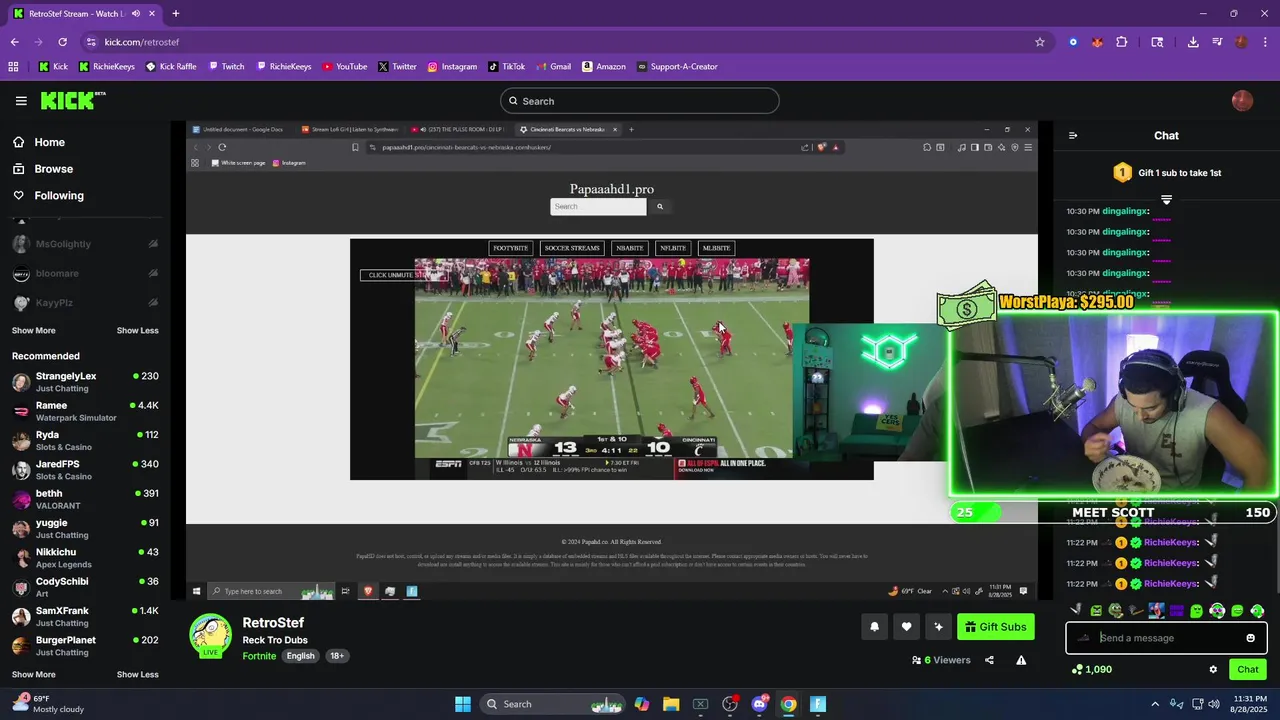Open the 1,090 channel points balance
Viewport: 1280px width, 720px height.
1091,670
